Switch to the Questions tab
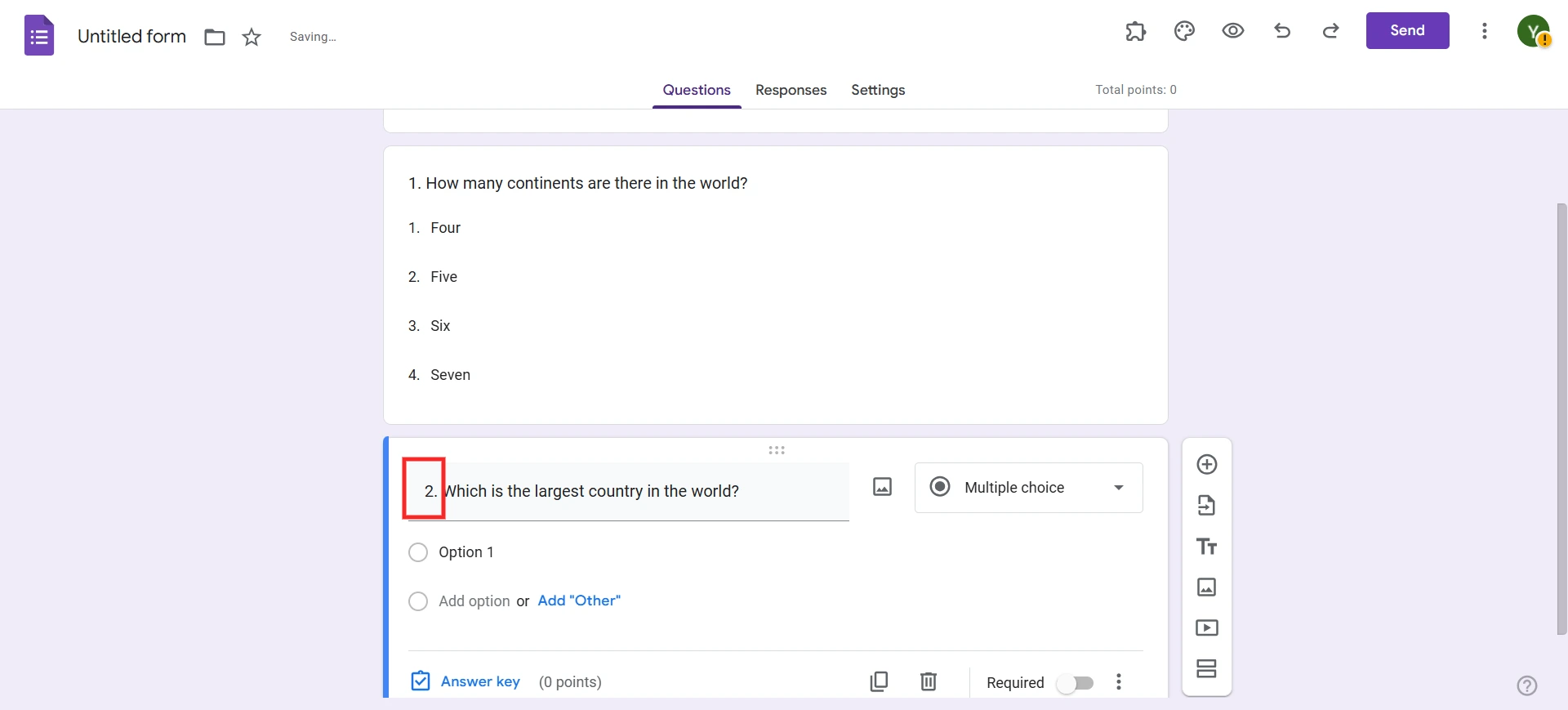The width and height of the screenshot is (1568, 710). [697, 90]
